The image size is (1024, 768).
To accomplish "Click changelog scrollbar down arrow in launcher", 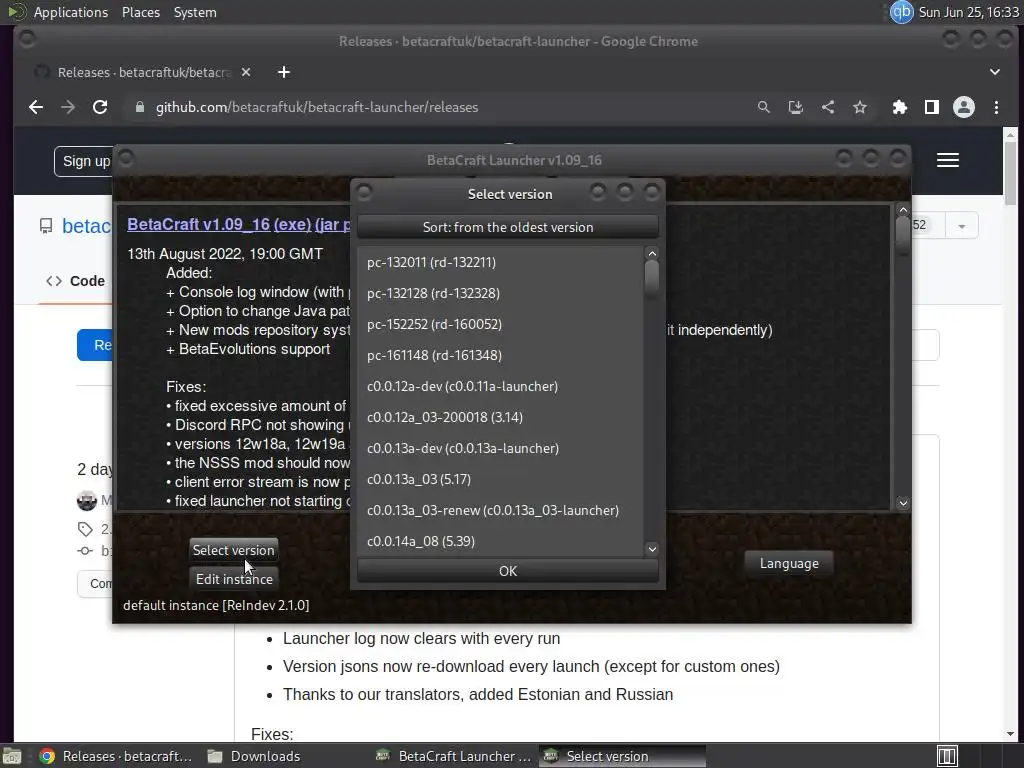I will point(903,503).
